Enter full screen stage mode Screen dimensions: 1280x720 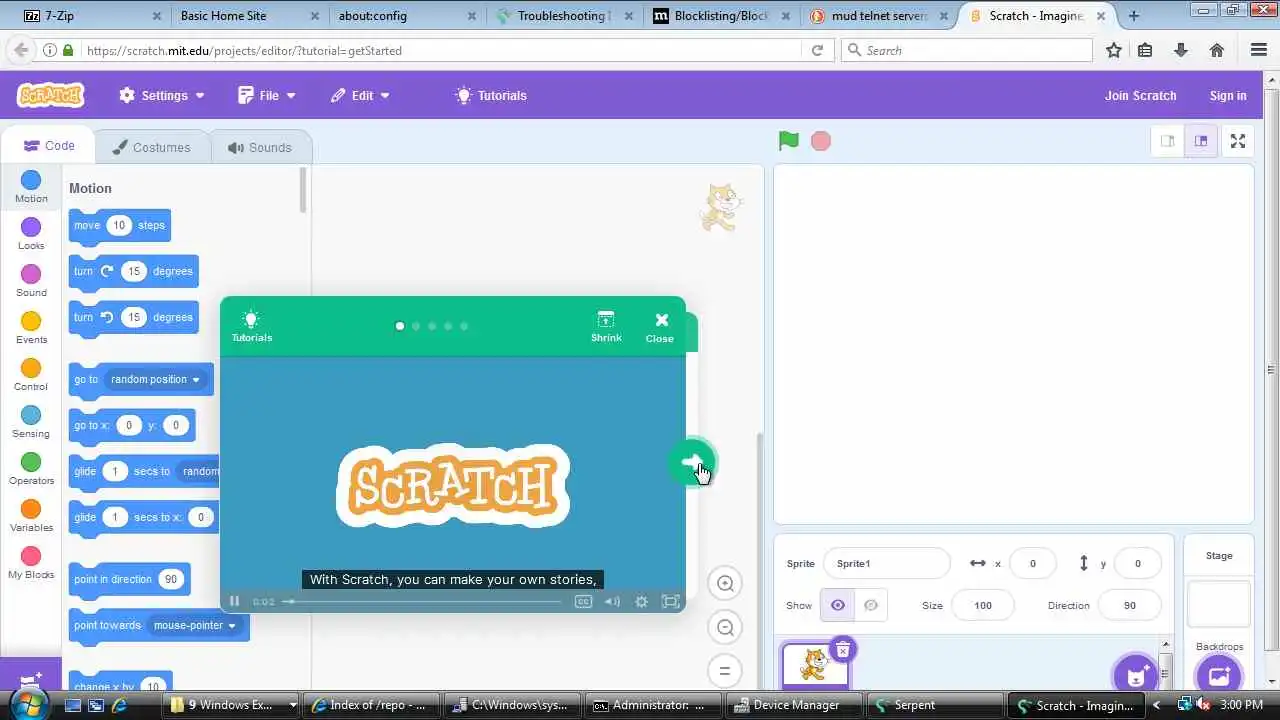tap(1238, 141)
